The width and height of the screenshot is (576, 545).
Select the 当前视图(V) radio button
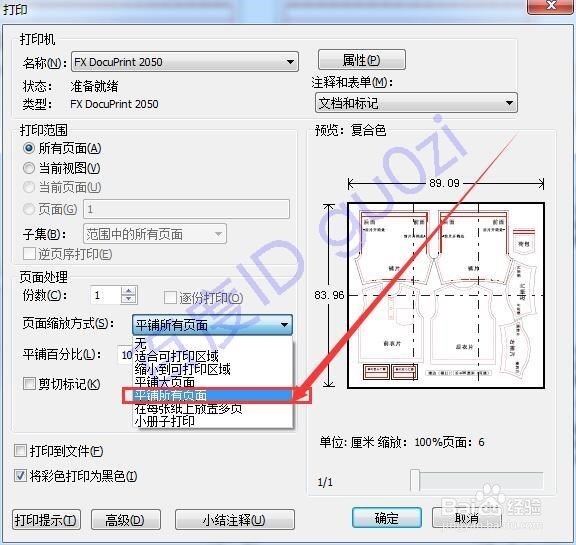pos(29,168)
